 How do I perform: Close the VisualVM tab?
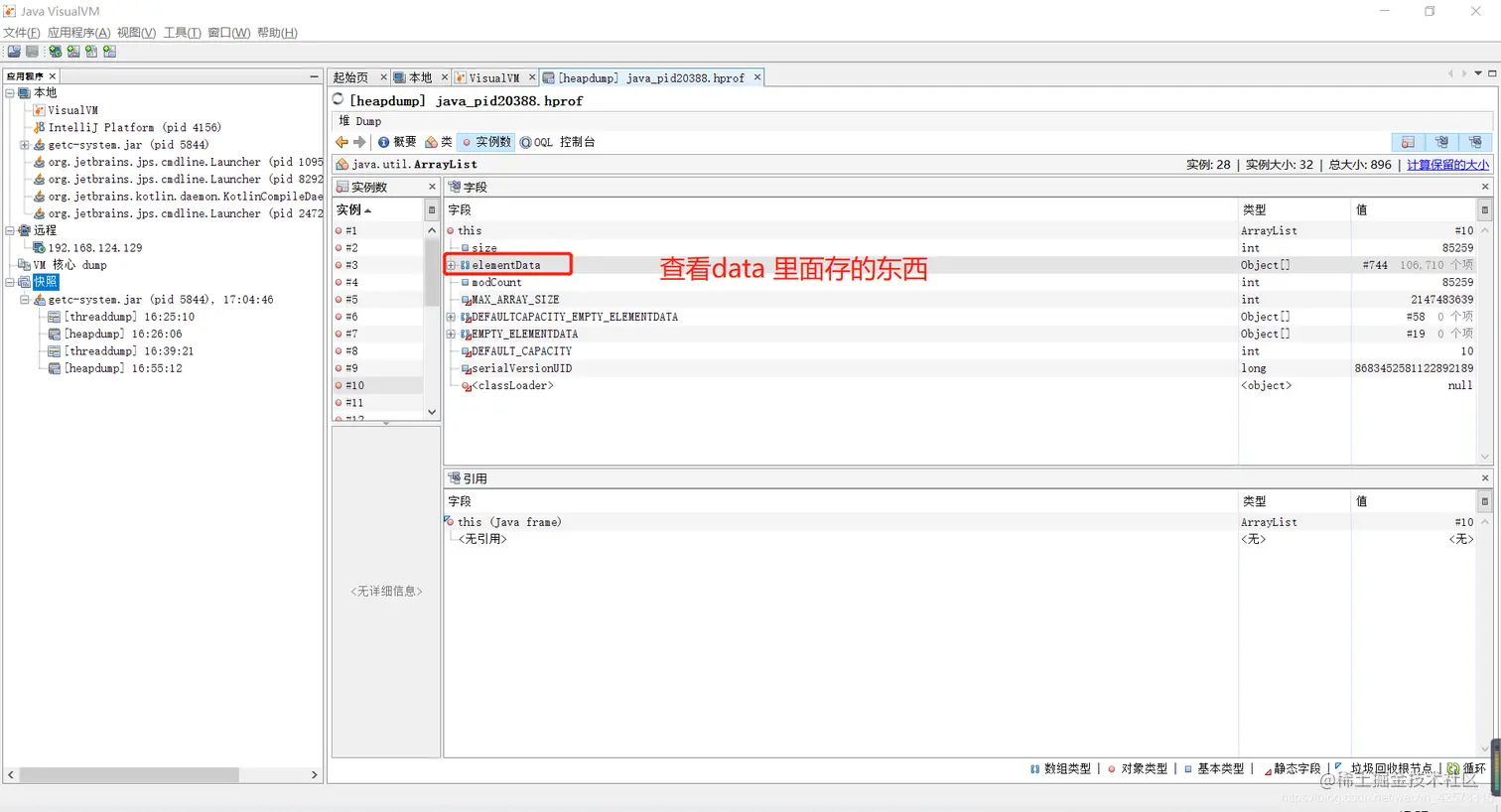[532, 77]
